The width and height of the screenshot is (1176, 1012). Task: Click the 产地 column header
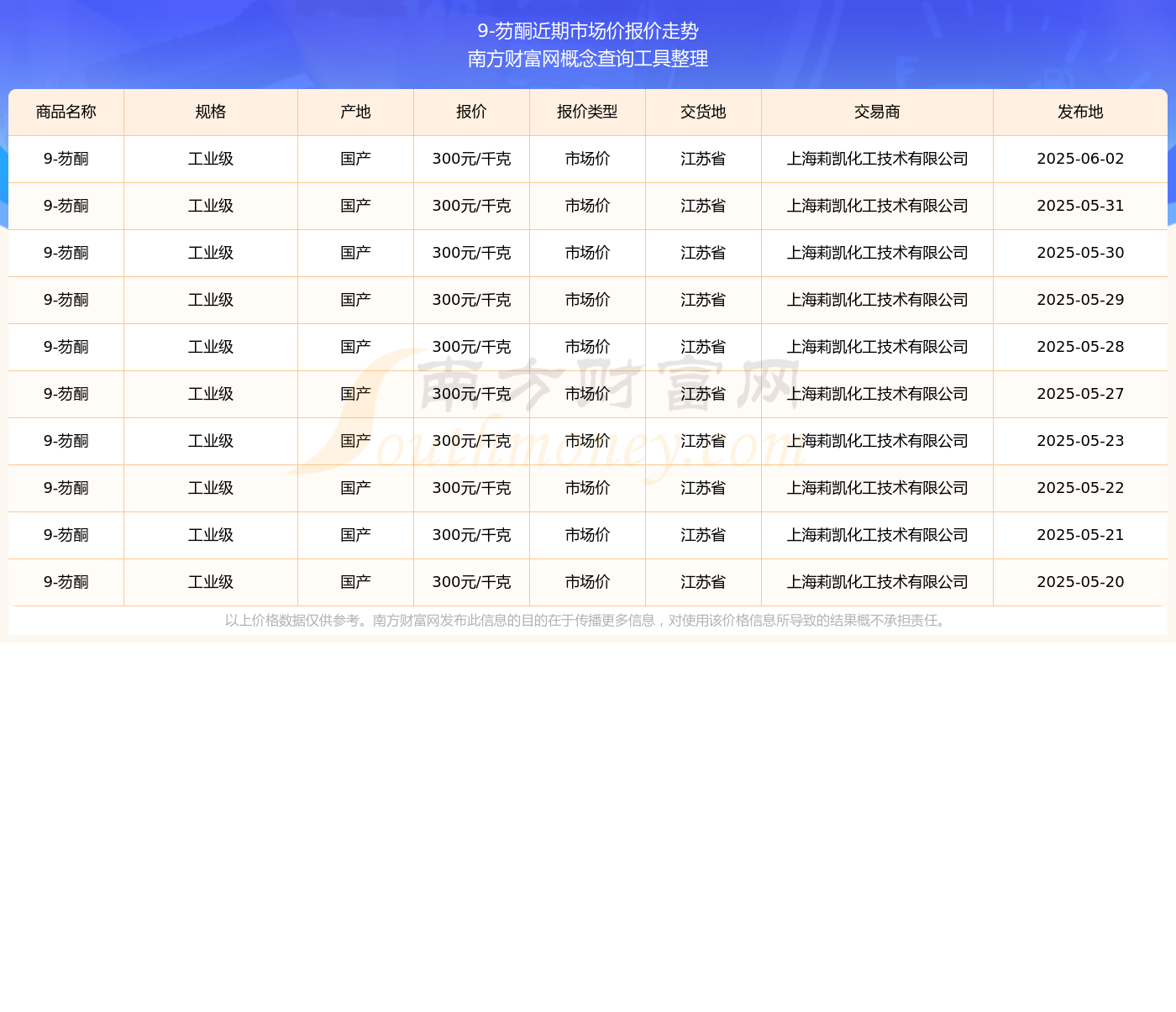[355, 112]
